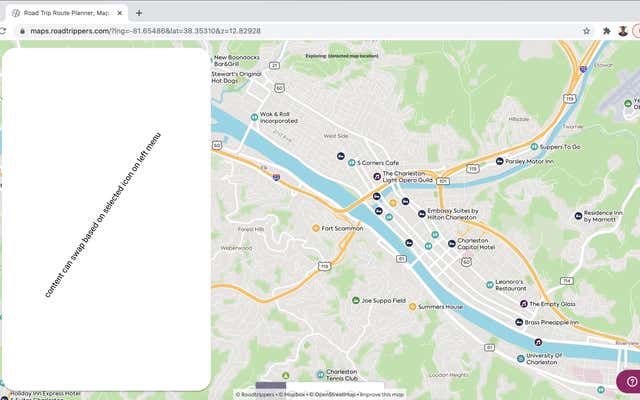Open the purple help question mark button
Image resolution: width=640 pixels, height=400 pixels.
(x=630, y=381)
